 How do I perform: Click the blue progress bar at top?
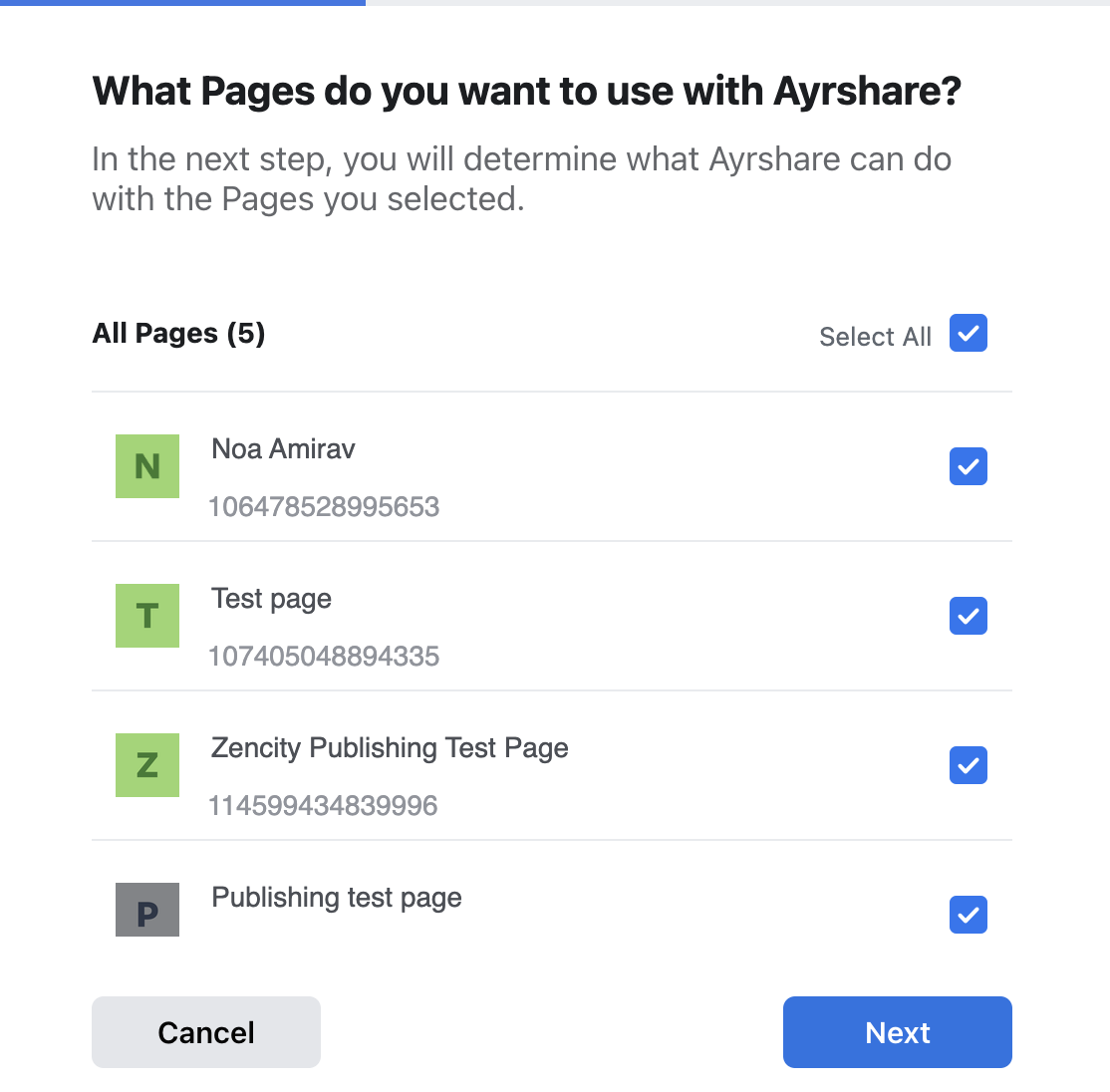click(x=182, y=3)
